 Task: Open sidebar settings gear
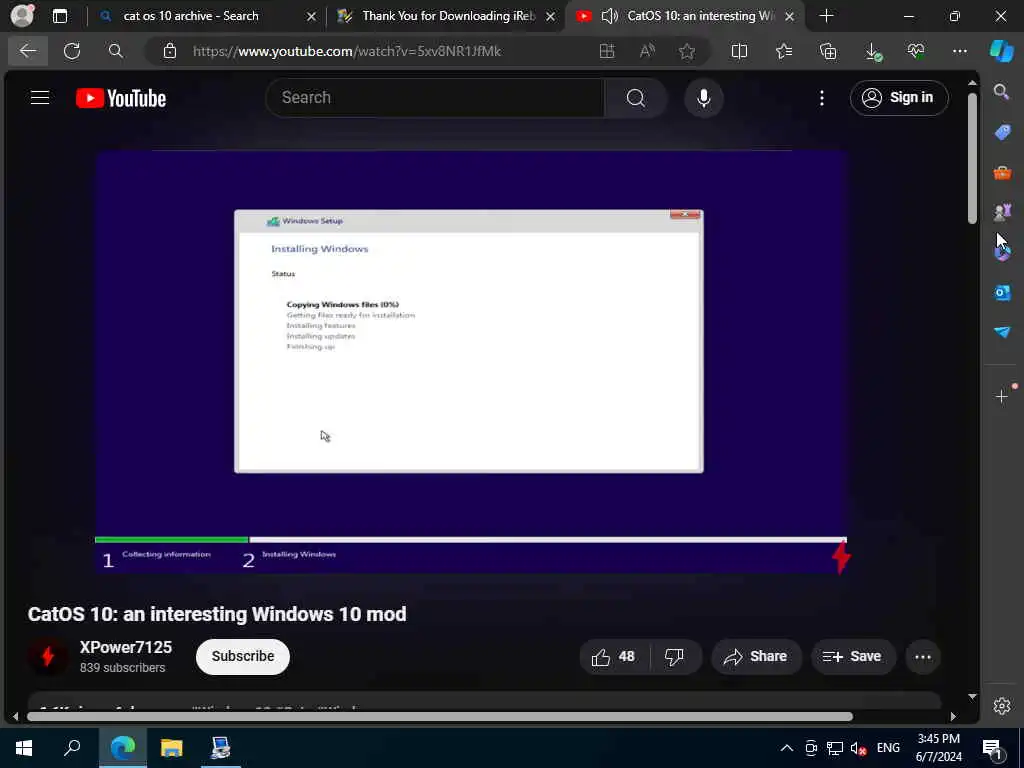(1002, 706)
